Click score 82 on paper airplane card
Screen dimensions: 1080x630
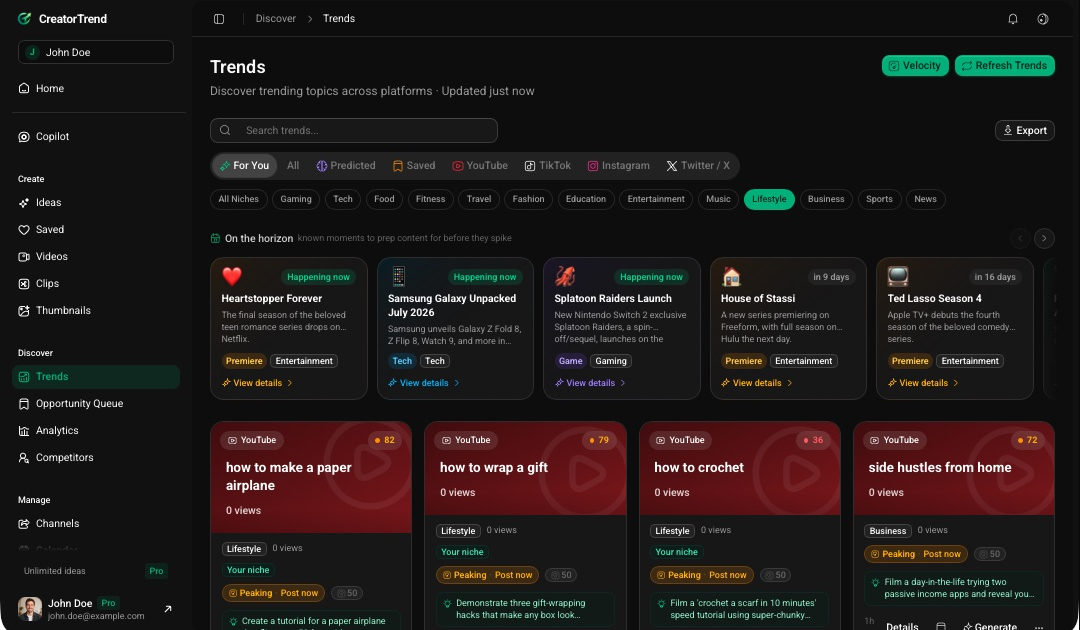384,440
